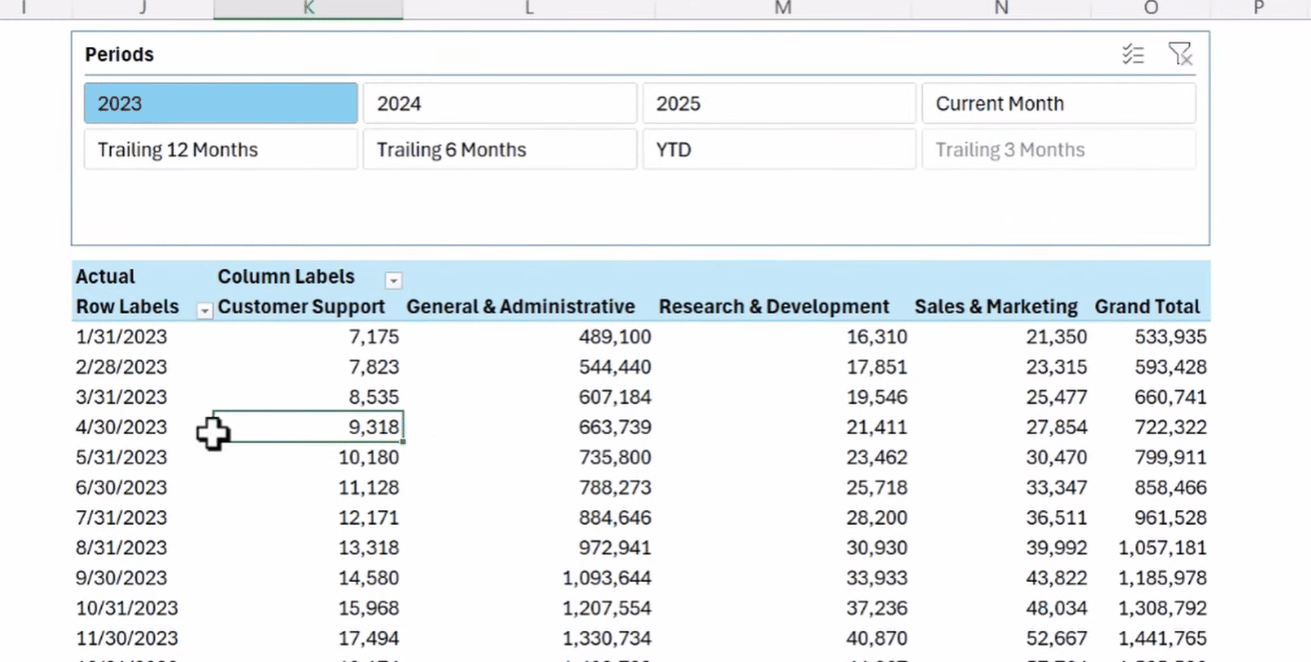Select the Sales & Marketing header cell
Viewport: 1311px width, 662px height.
(x=996, y=307)
